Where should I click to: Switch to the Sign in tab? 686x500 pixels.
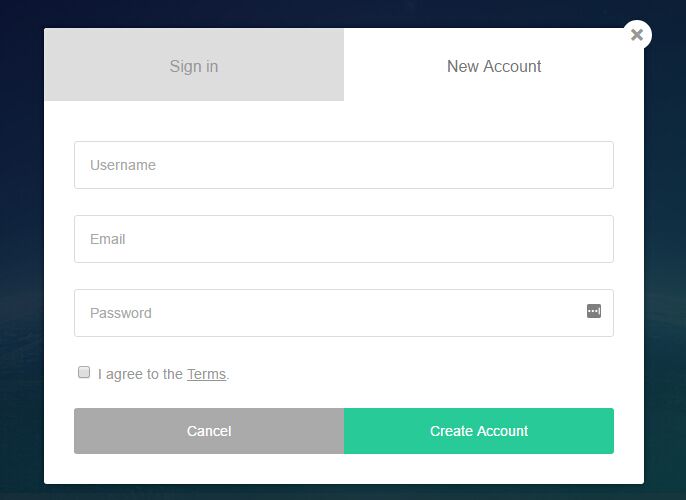[194, 65]
